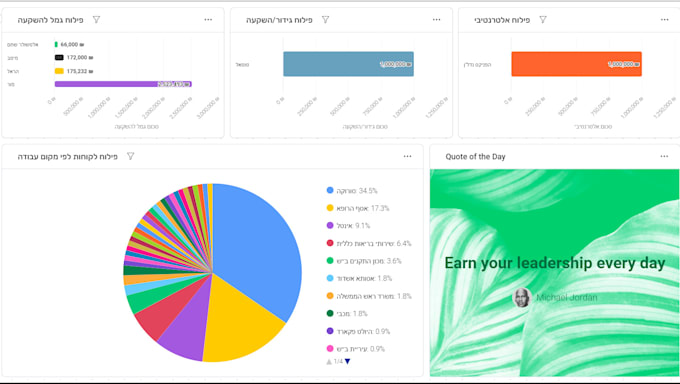Screen dimensions: 680x384
Task: Open three-dot menu of פילוח גידור/השקעה widget
Action: click(436, 20)
